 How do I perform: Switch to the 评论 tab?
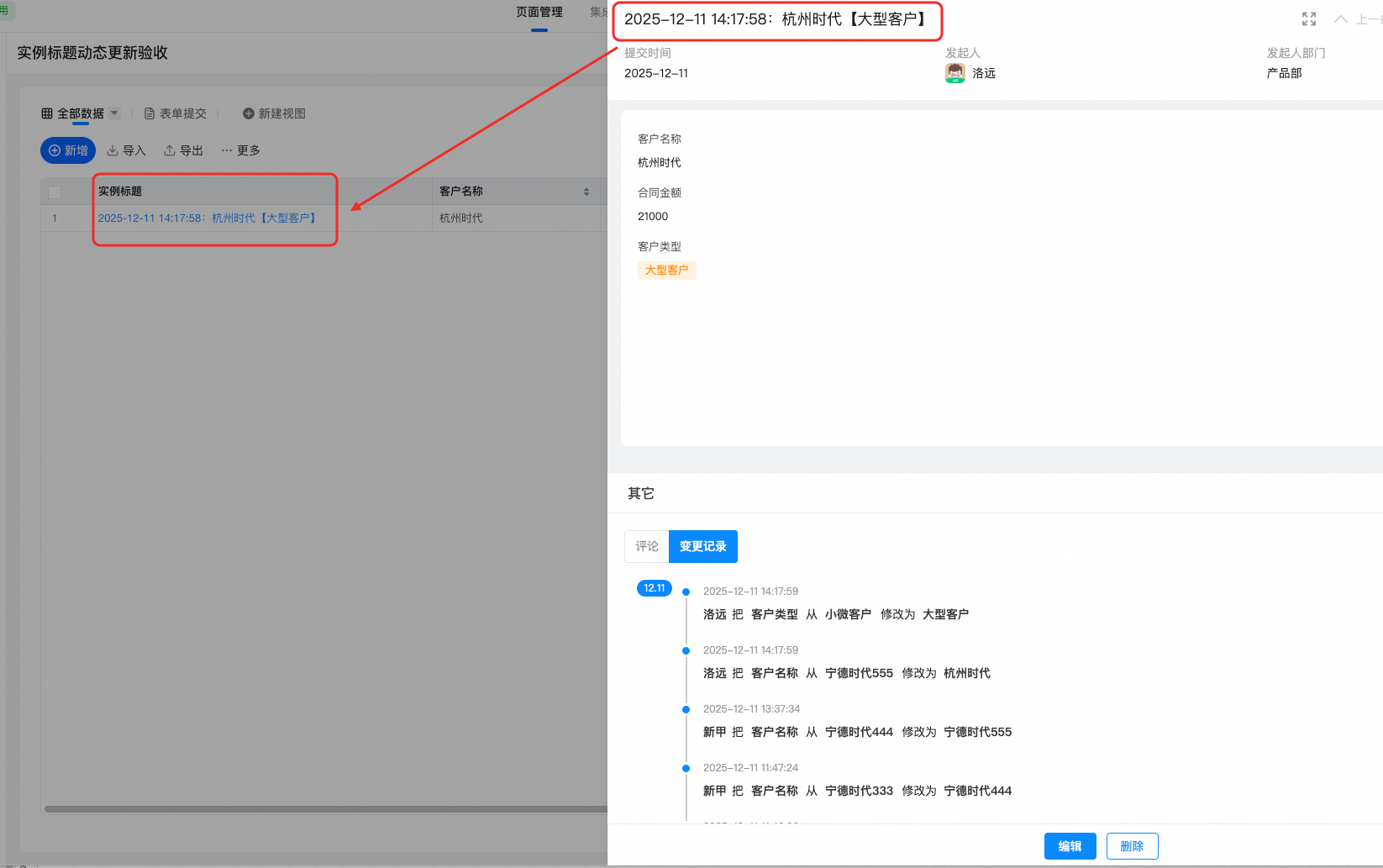tap(646, 546)
